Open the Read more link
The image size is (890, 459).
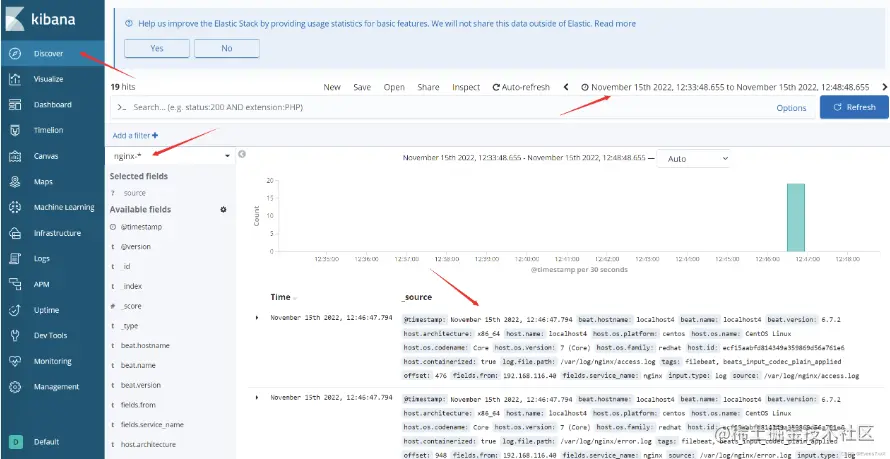[x=615, y=24]
